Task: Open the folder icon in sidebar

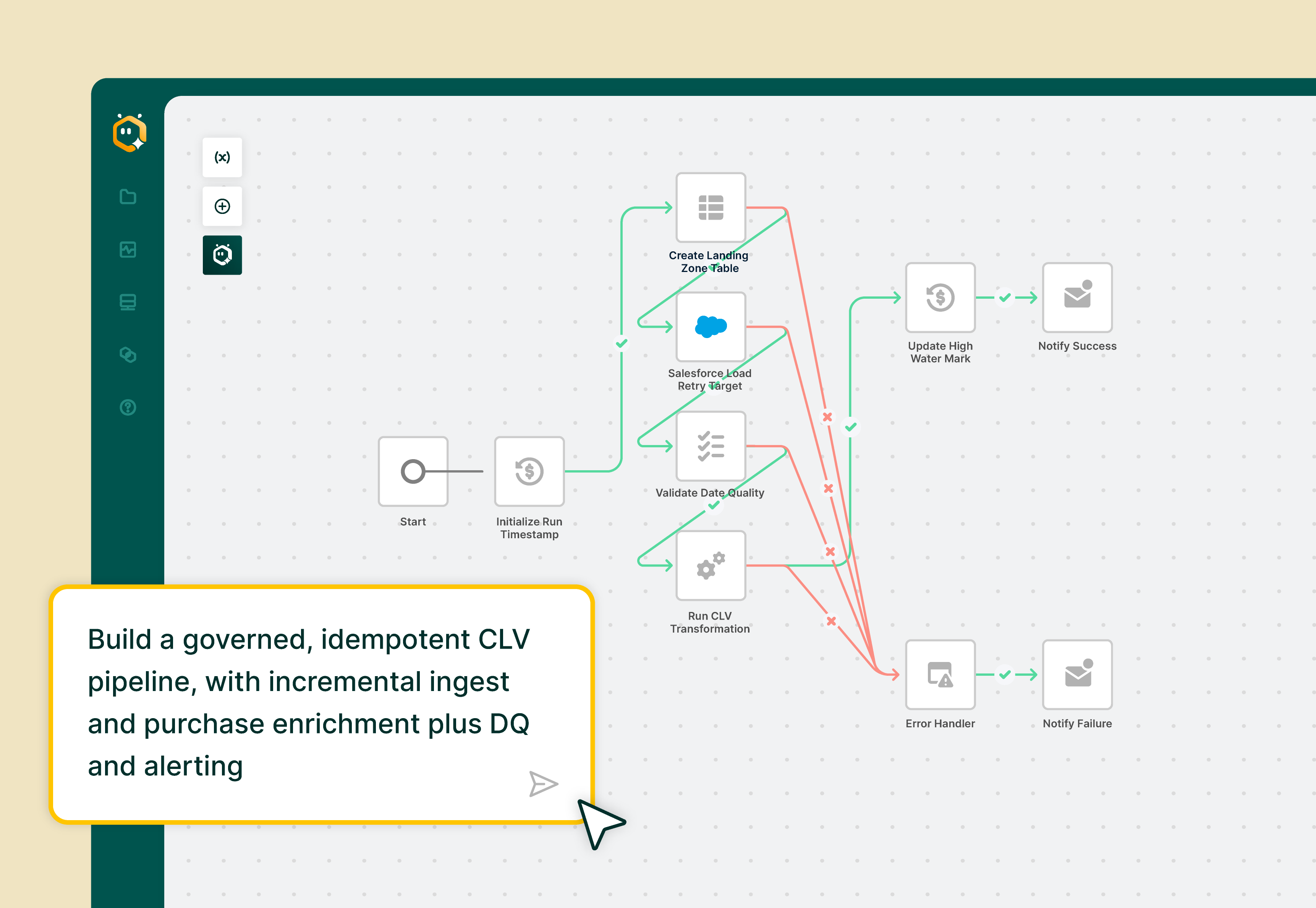Action: click(128, 197)
